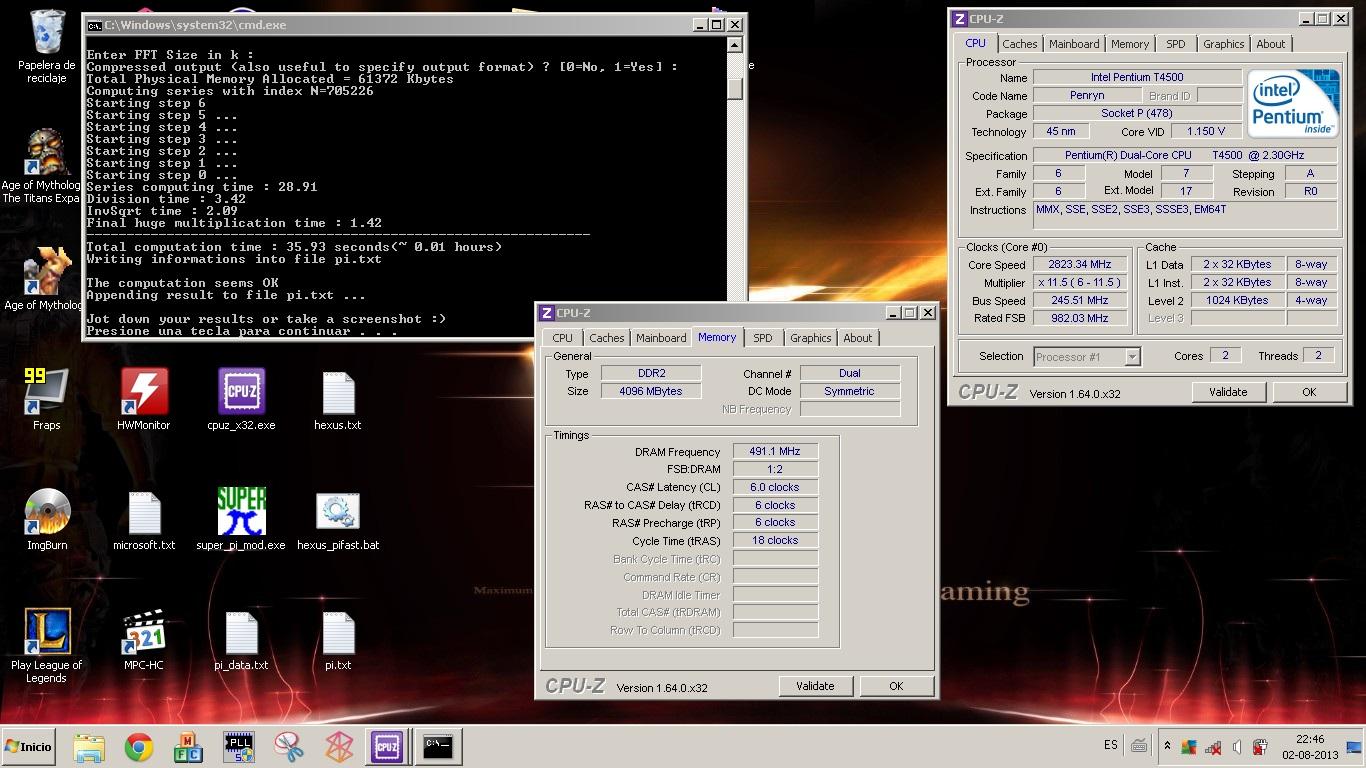Click the CAS# Latency 6.0 clocks value
Image resolution: width=1366 pixels, height=768 pixels.
pos(775,488)
